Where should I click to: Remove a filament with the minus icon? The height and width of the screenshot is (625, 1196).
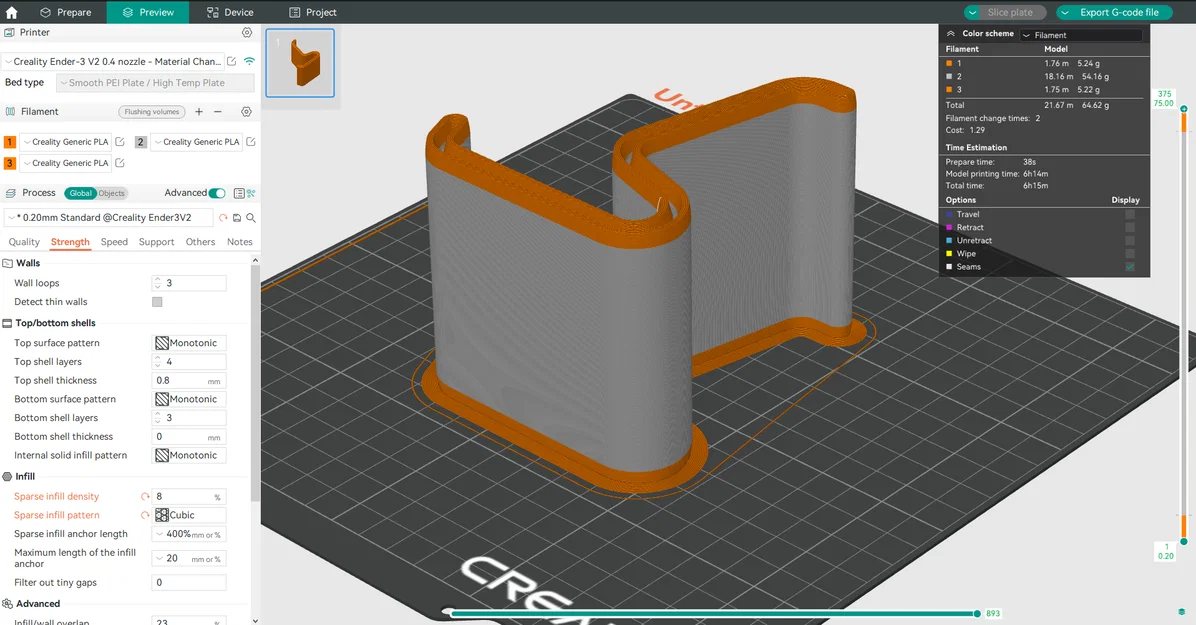tap(217, 111)
